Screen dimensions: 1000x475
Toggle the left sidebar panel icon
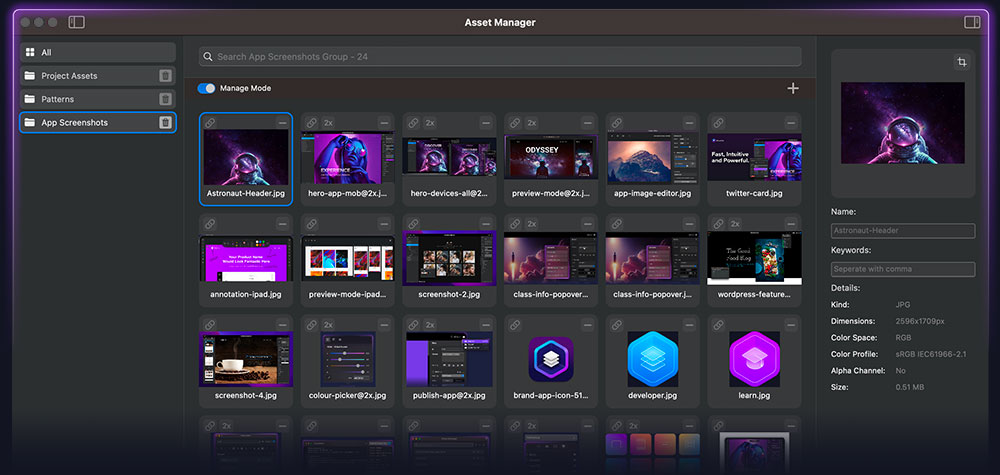(x=77, y=22)
